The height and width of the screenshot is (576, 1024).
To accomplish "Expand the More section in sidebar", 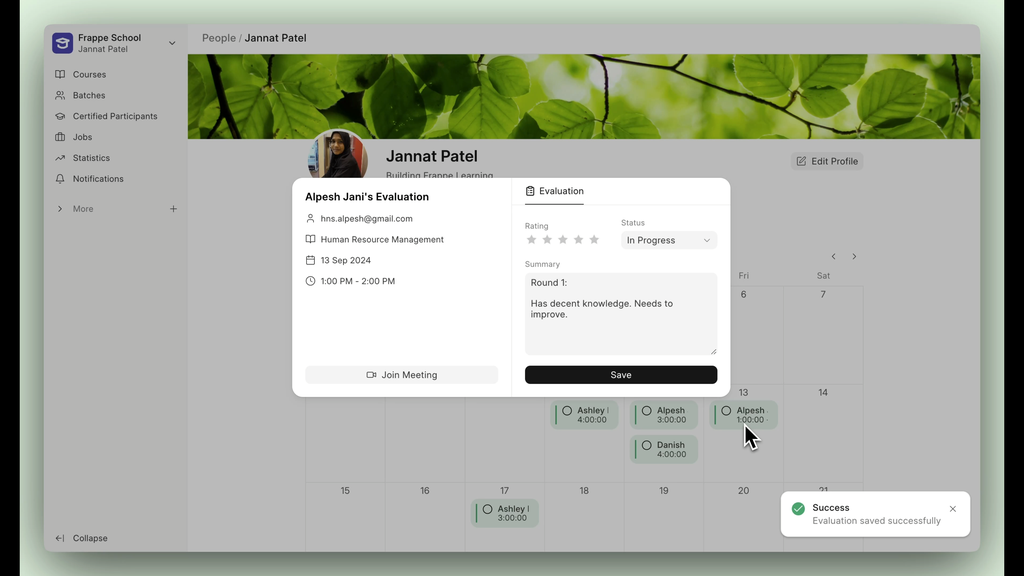I will point(83,209).
